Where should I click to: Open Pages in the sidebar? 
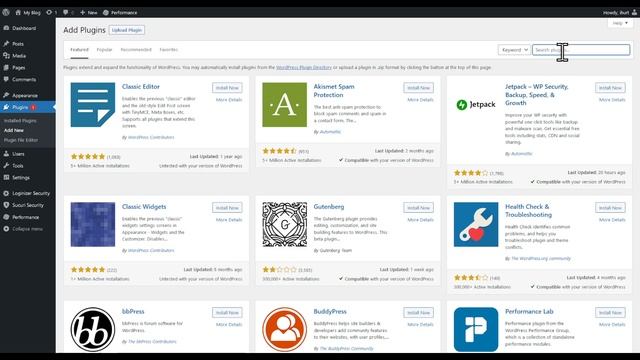(18, 67)
